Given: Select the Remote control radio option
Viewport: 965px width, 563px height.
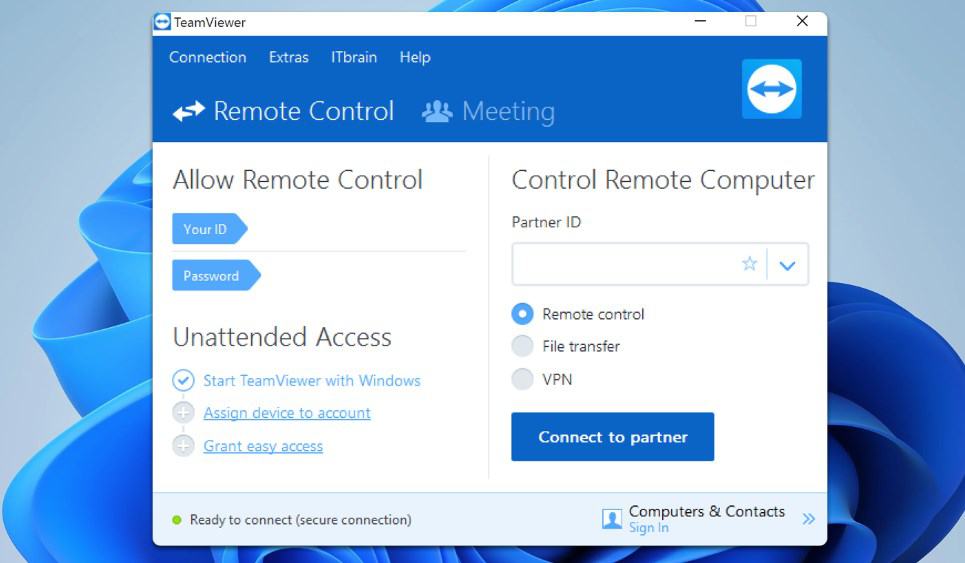Looking at the screenshot, I should tap(523, 314).
